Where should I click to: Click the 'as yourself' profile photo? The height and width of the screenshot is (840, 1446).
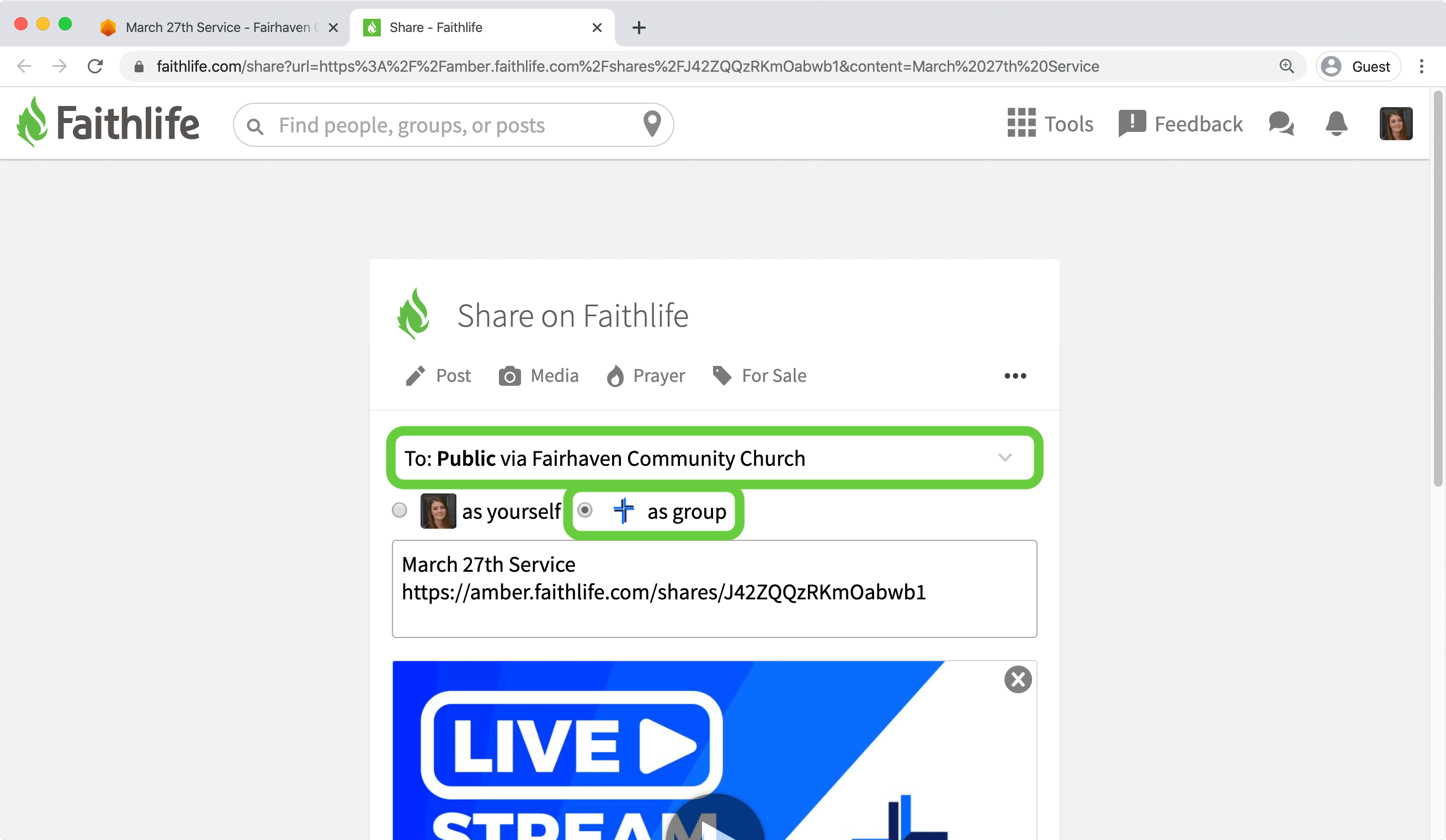point(438,511)
